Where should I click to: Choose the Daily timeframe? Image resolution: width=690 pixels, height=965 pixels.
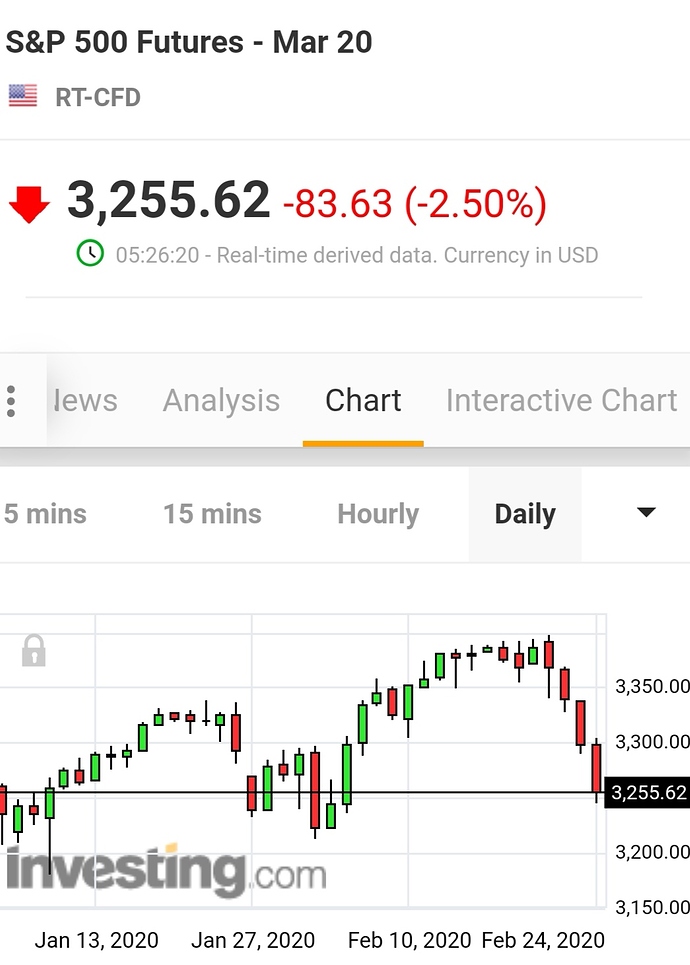click(x=525, y=515)
